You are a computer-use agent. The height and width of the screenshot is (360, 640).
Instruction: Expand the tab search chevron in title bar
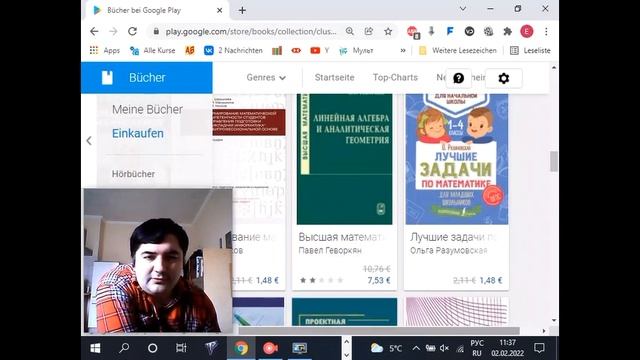pyautogui.click(x=463, y=9)
